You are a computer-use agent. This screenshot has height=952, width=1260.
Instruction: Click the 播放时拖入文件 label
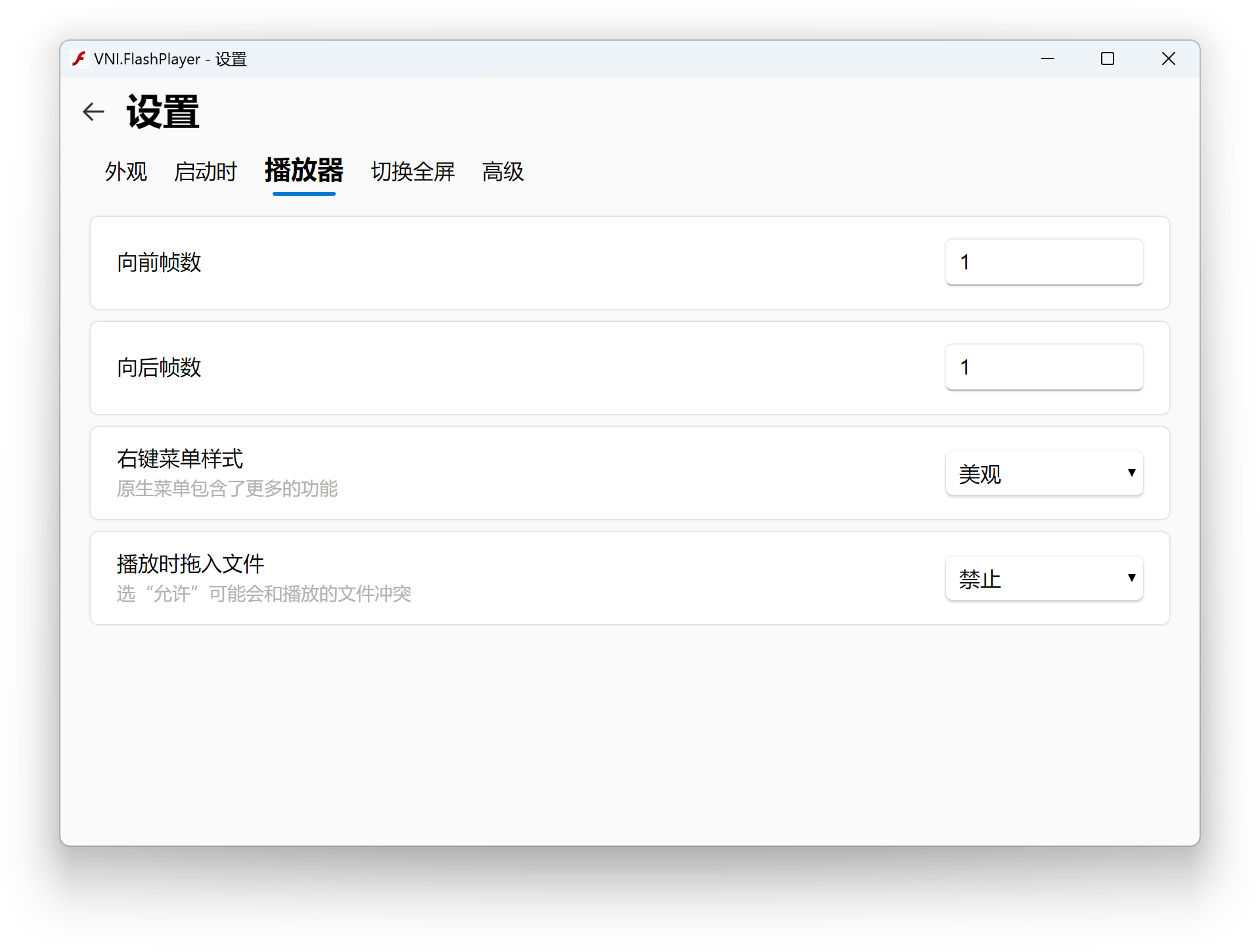click(191, 564)
